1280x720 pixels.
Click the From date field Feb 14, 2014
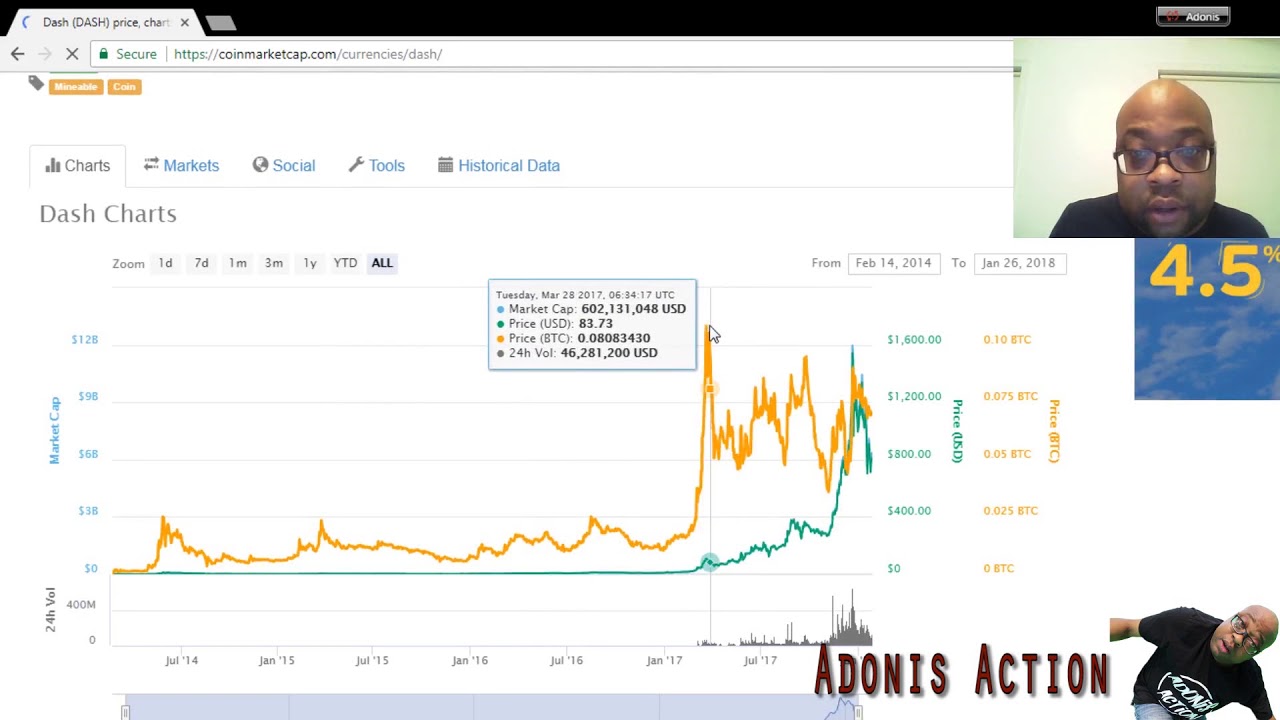tap(893, 263)
